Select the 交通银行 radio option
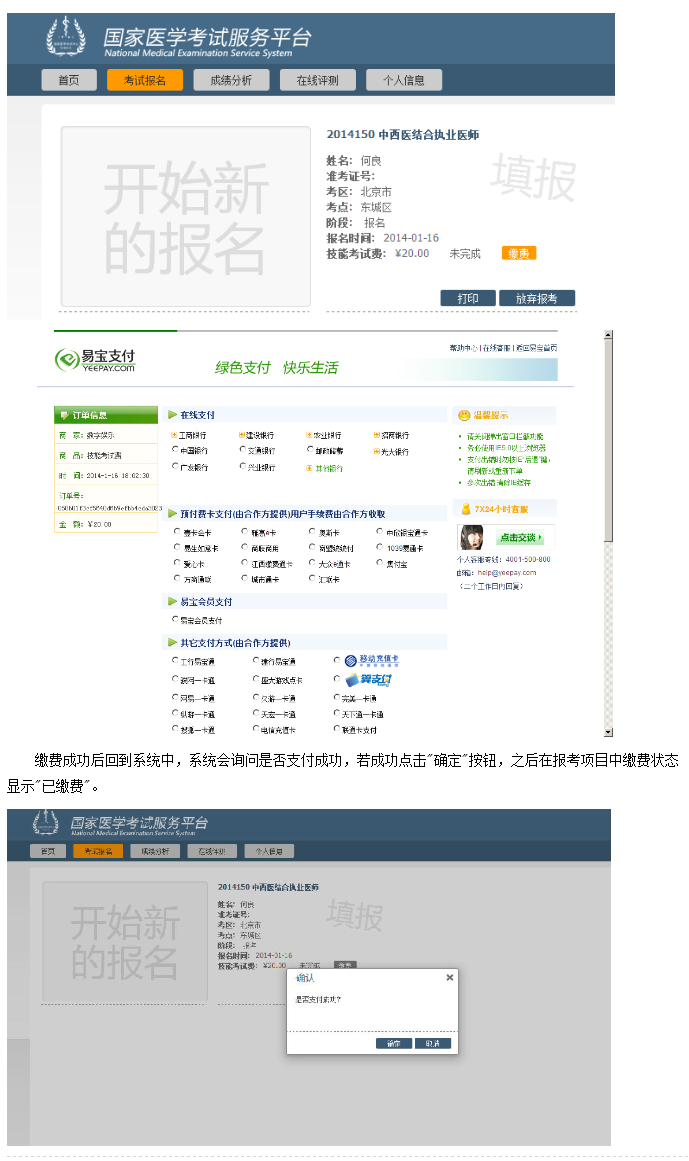The height and width of the screenshot is (1161, 689). pyautogui.click(x=243, y=449)
